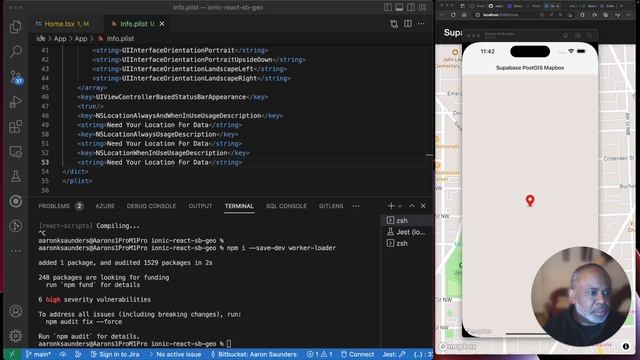The width and height of the screenshot is (640, 360).
Task: Open the Remote Explorer view
Action: (x=16, y=152)
